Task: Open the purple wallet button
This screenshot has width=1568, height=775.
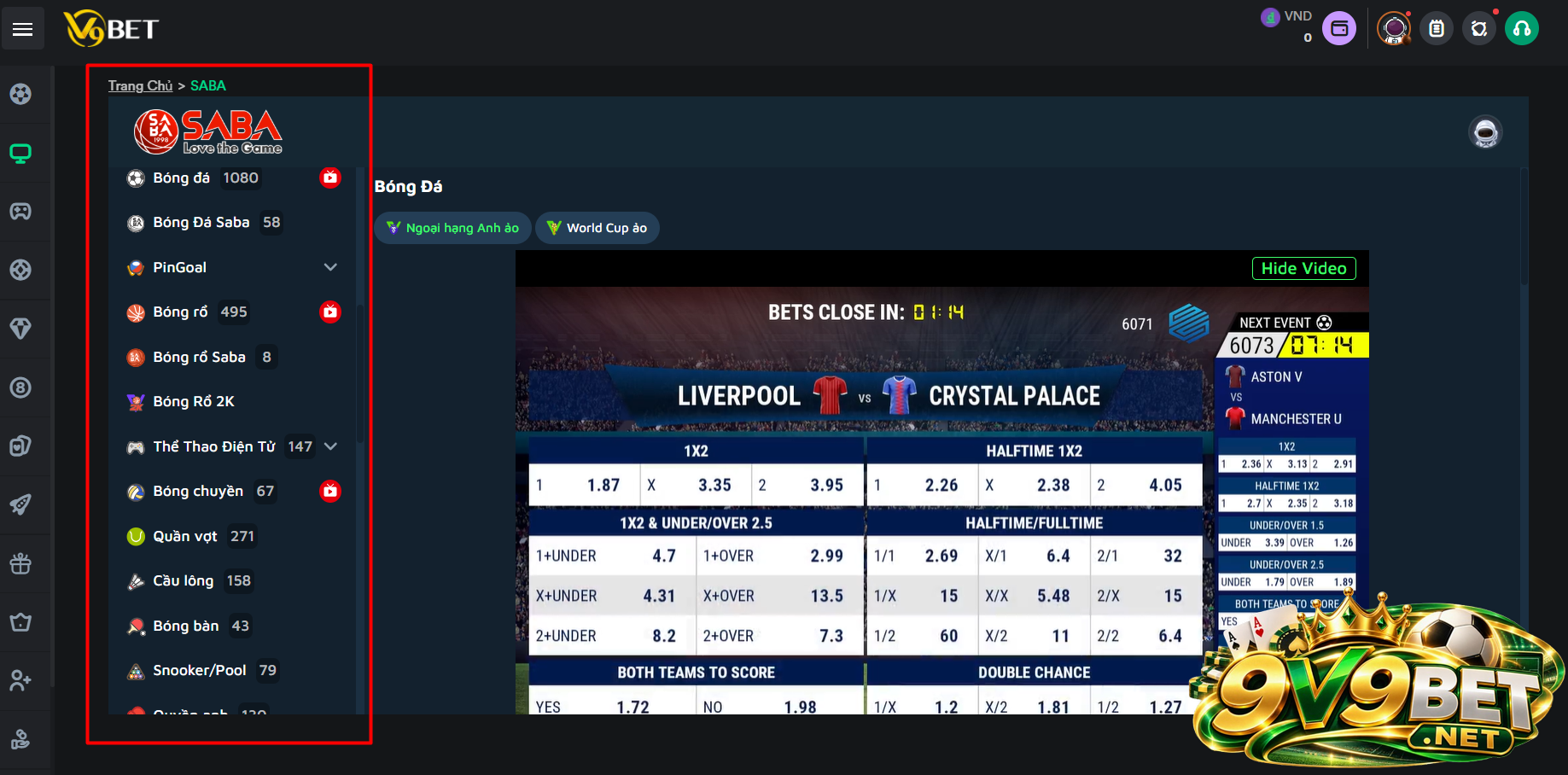Action: point(1339,29)
